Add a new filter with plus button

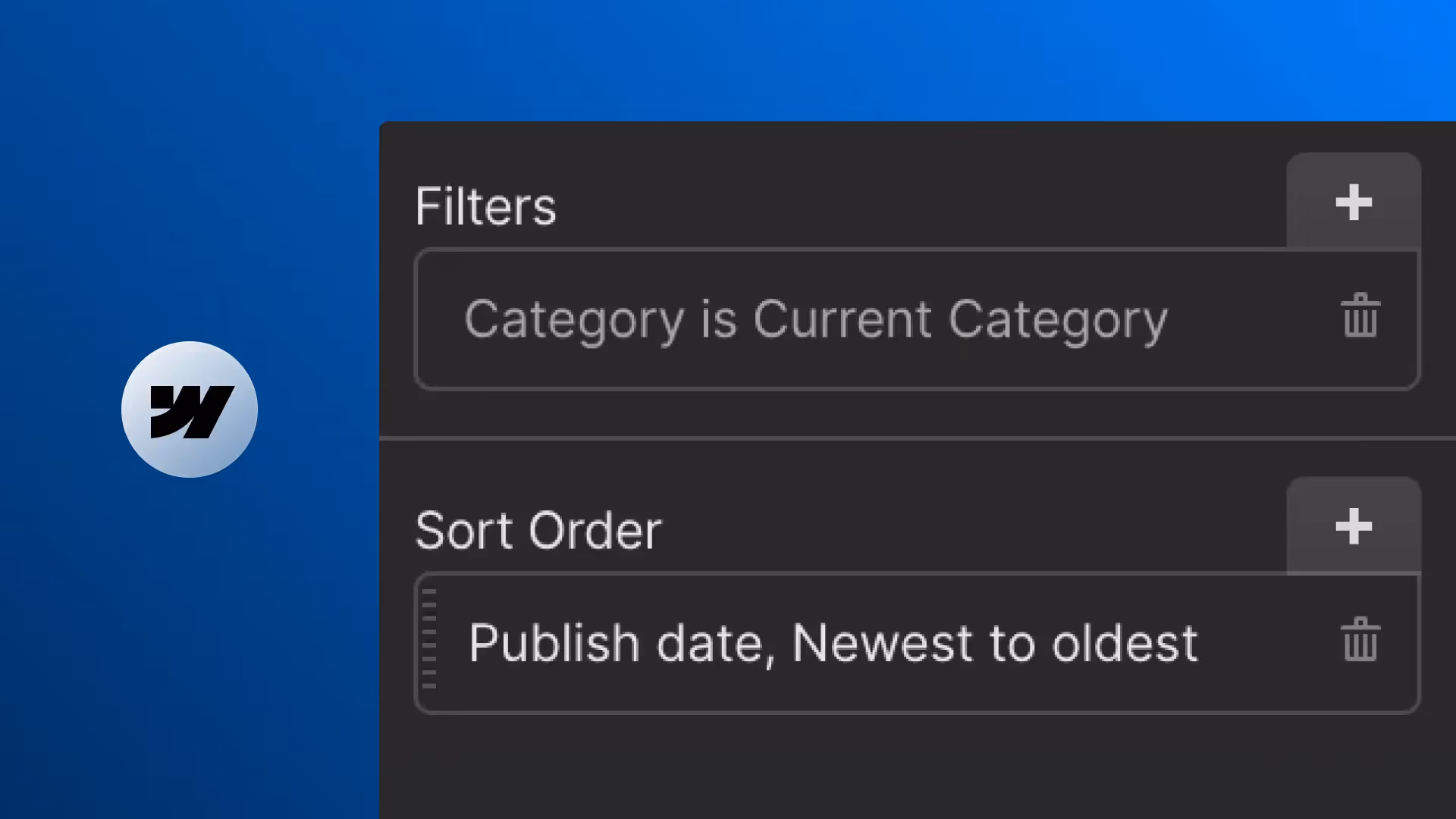[x=1354, y=202]
